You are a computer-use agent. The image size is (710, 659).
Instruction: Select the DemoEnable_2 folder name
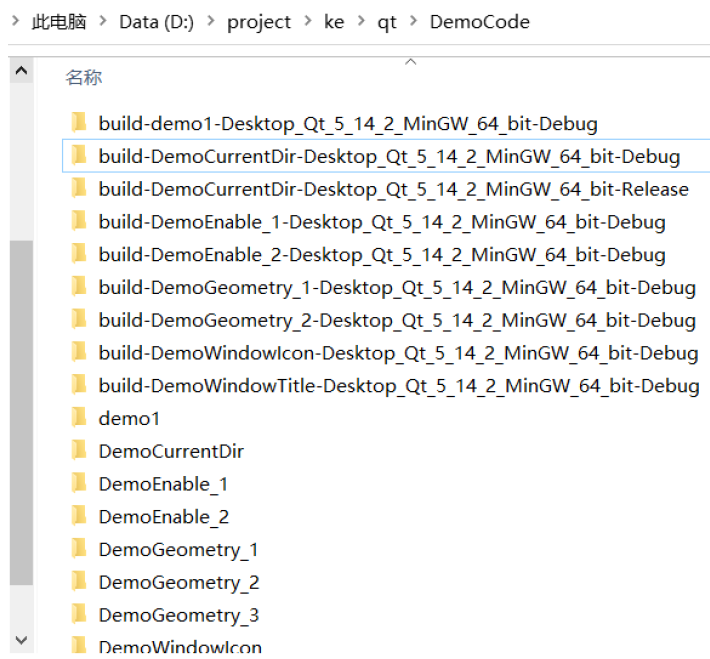163,517
